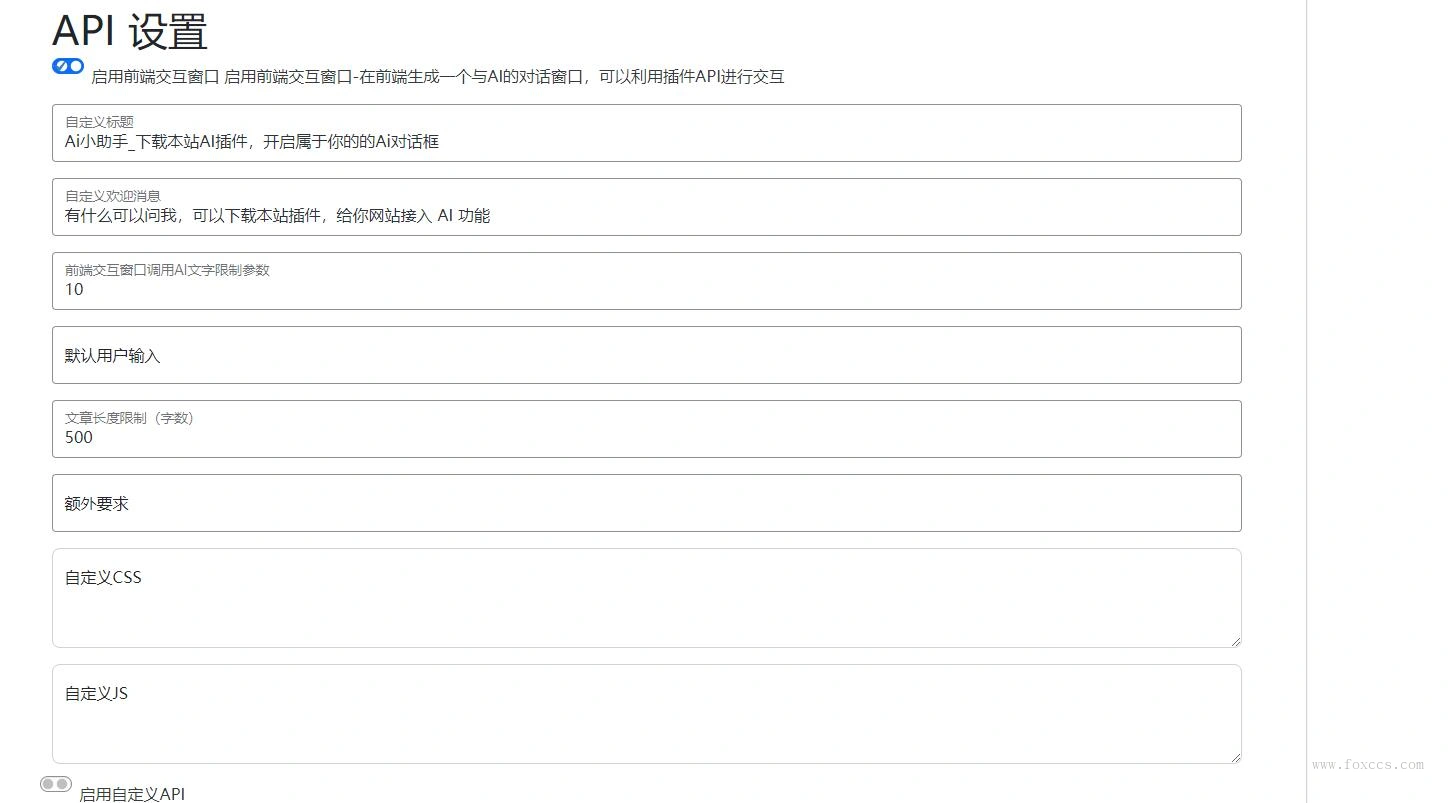Grab the resize handle of 自定义CSS textarea

click(x=1235, y=641)
